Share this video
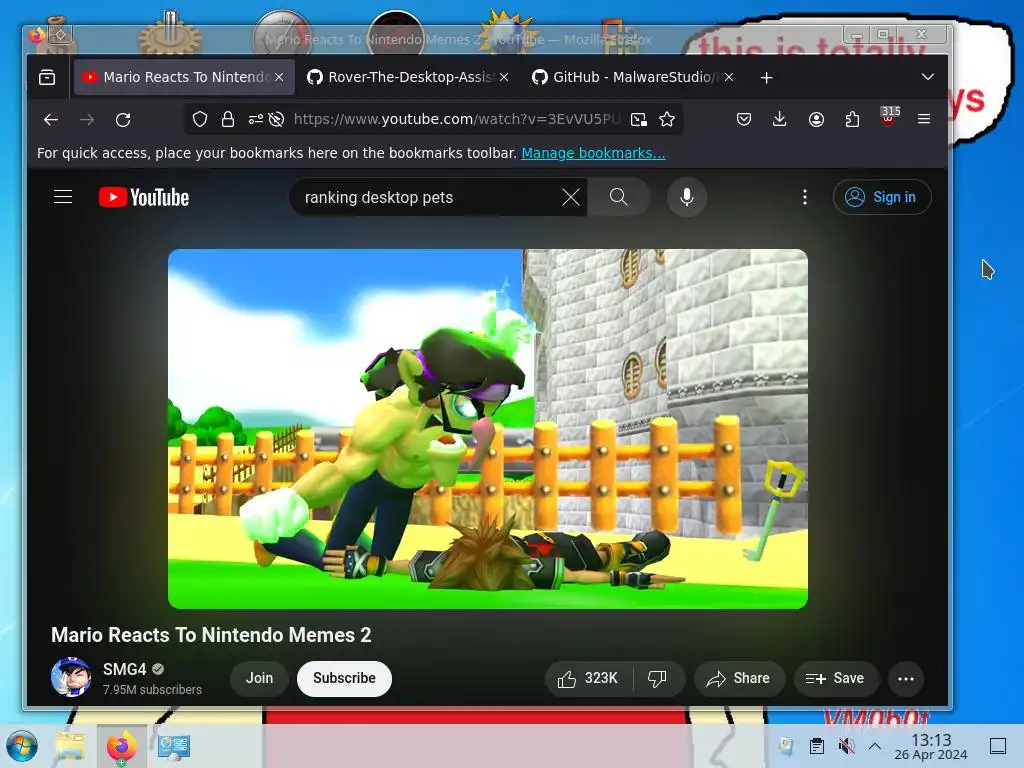 coord(739,679)
